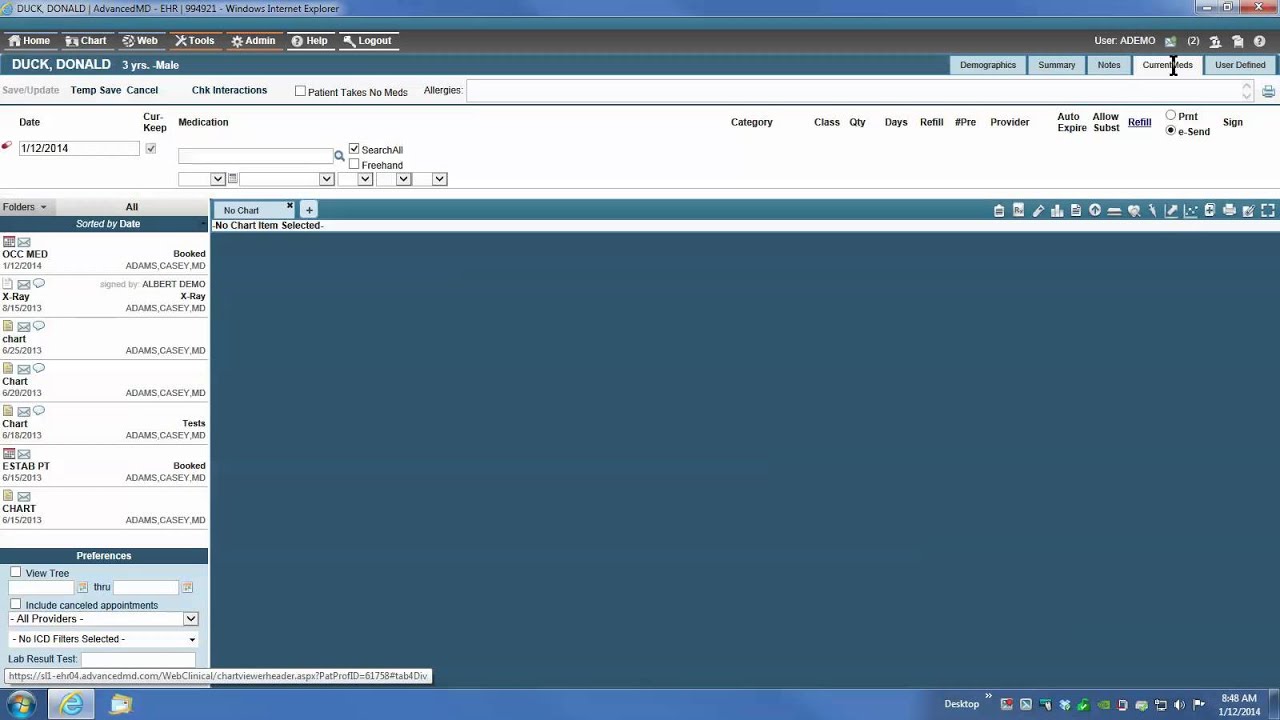1280x720 pixels.
Task: Open the wide dropdown under Medication field
Action: (286, 179)
